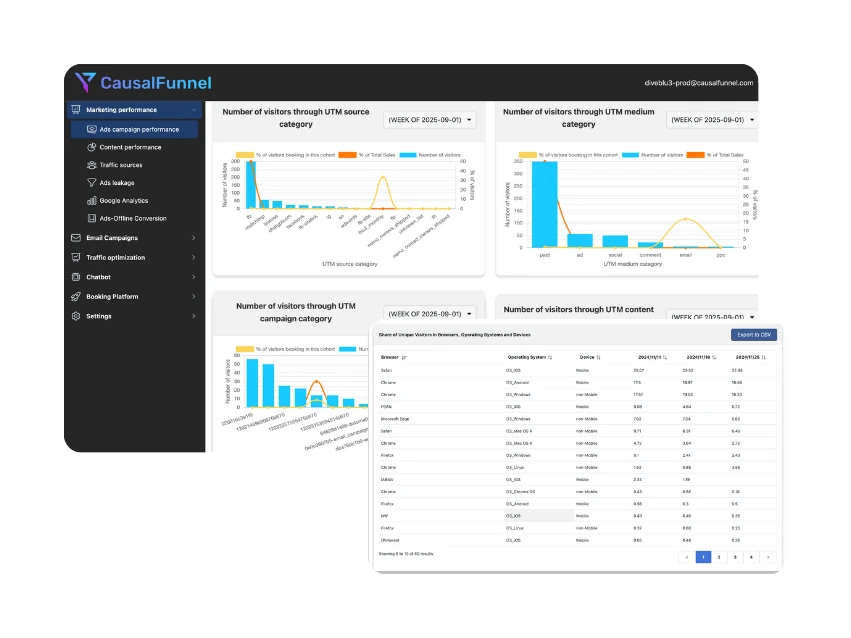This screenshot has height=638, width=851.
Task: Click the Booking Platform rocket icon
Action: tap(77, 297)
